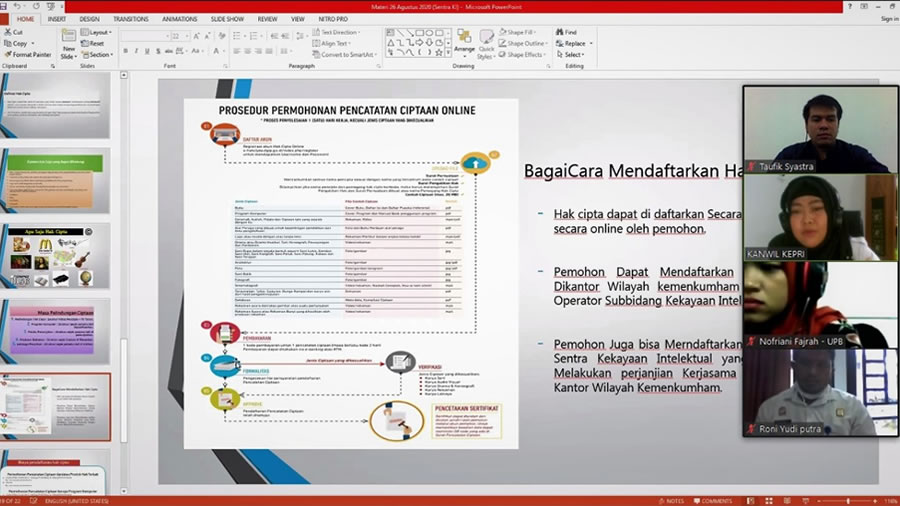Click the Sign in link
Image resolution: width=900 pixels, height=506 pixels.
pos(888,19)
